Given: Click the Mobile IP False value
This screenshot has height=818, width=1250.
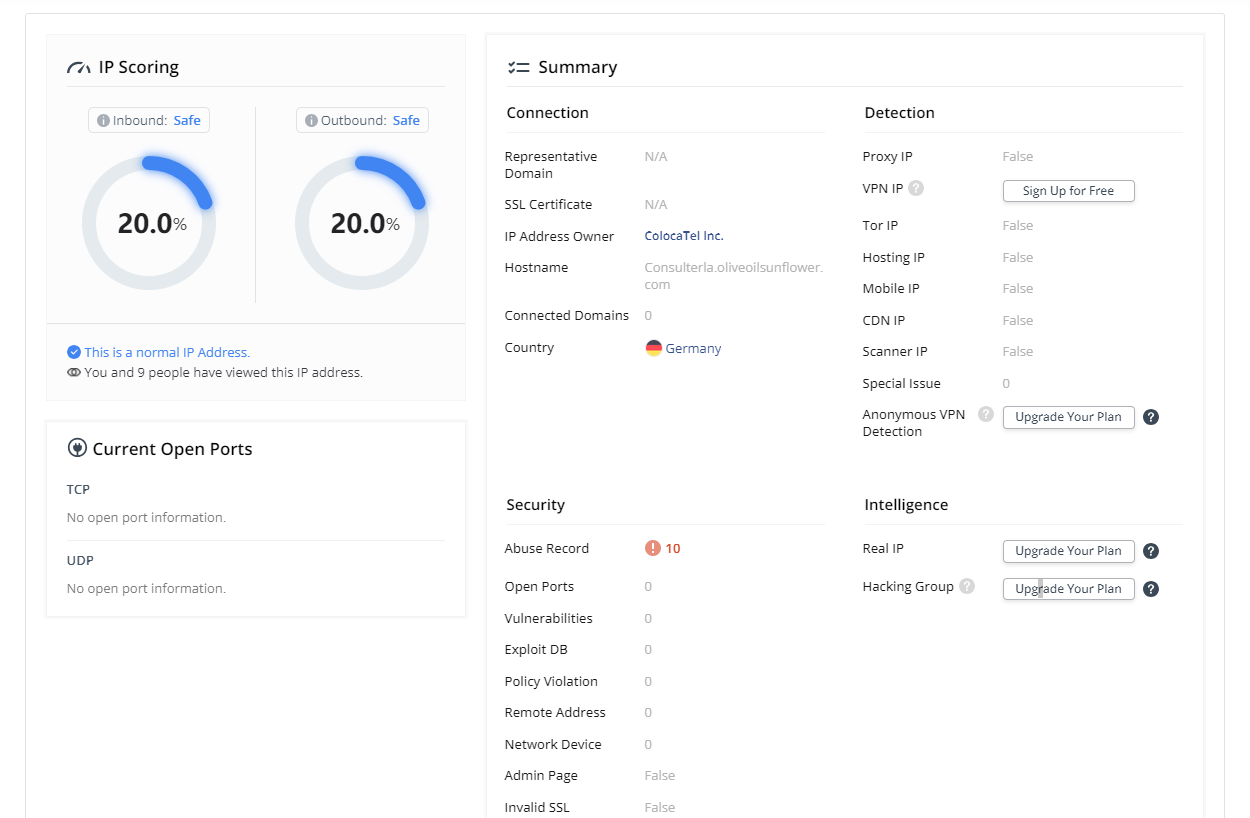Looking at the screenshot, I should [x=1018, y=288].
